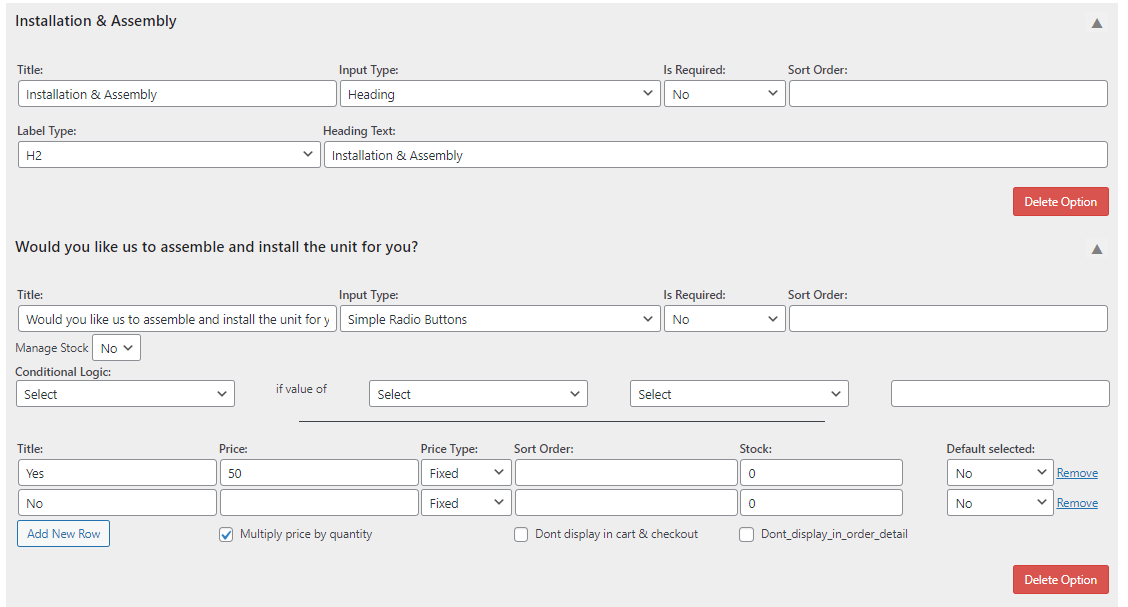Remove the No row
The image size is (1128, 607).
1077,503
